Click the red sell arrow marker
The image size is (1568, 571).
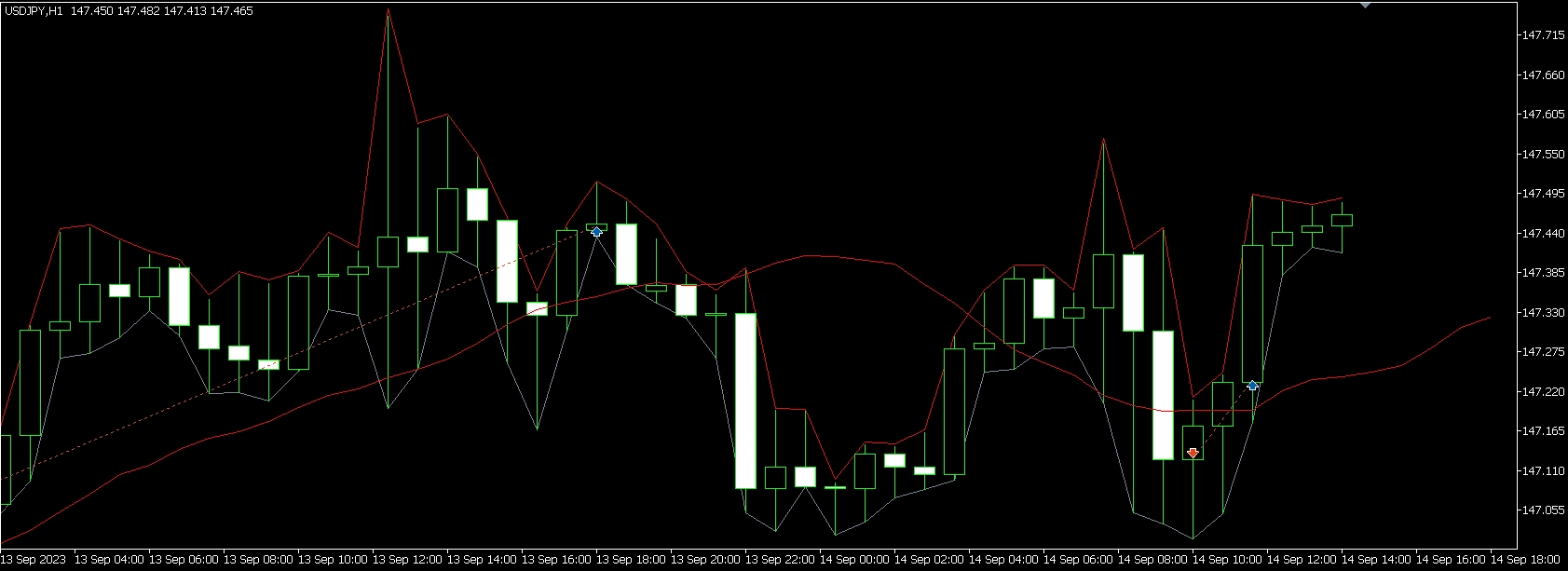tap(1193, 453)
